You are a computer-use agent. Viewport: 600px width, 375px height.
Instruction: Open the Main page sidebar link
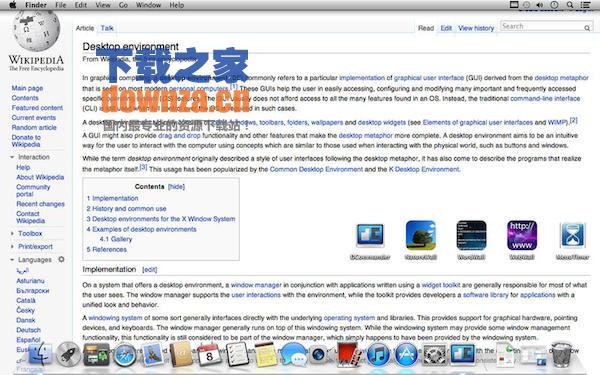27,88
